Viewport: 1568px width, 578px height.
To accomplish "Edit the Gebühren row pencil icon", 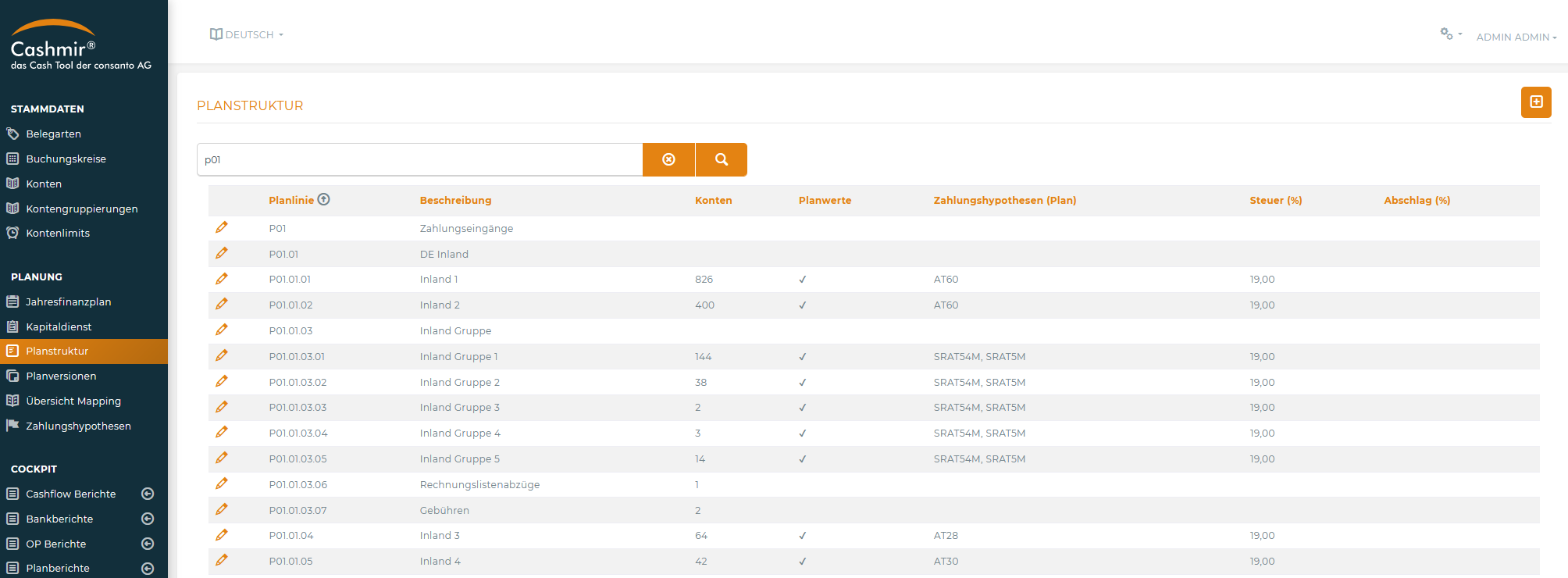I will coord(222,509).
